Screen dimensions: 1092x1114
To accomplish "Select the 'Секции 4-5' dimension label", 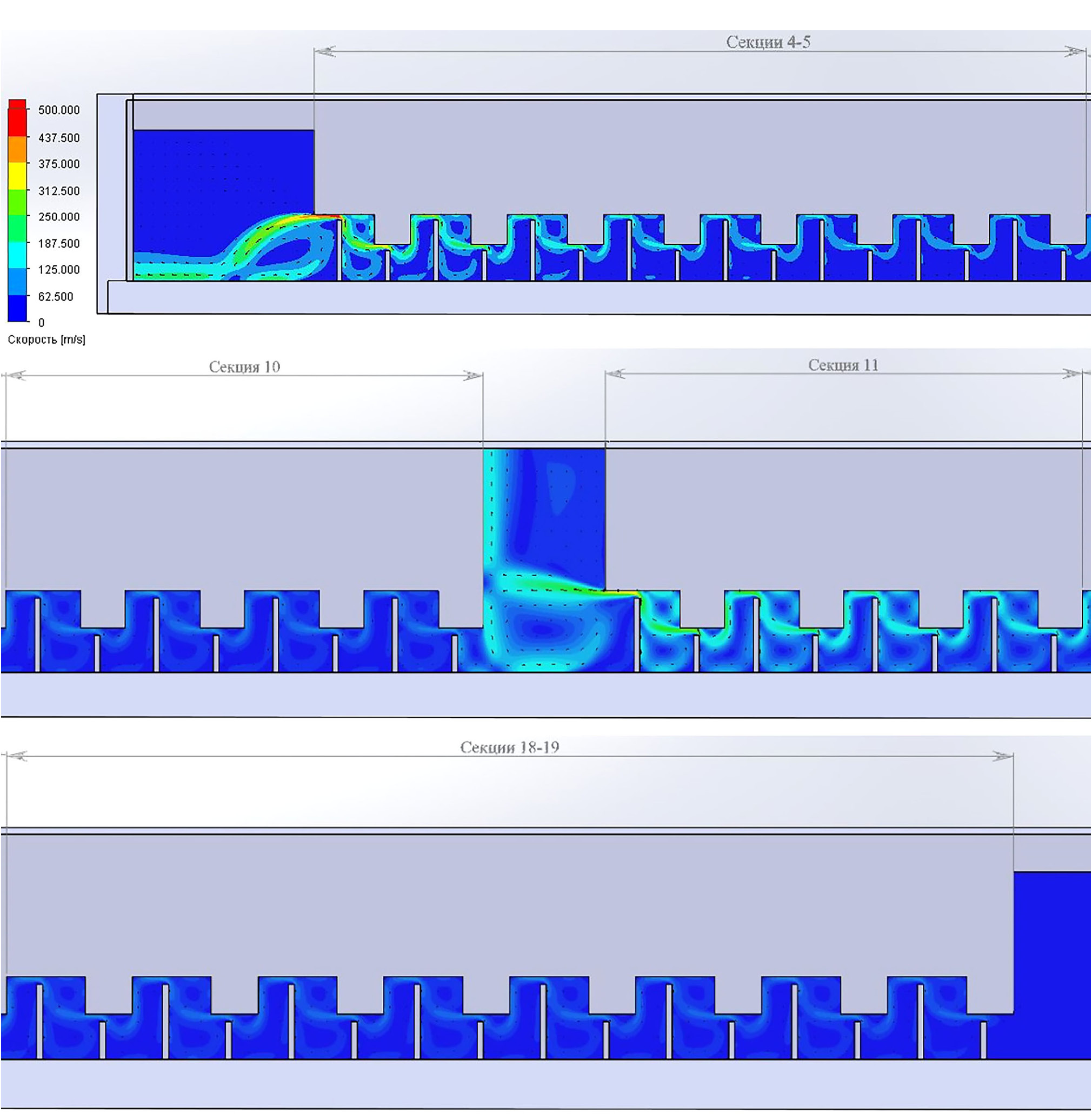I will point(768,42).
